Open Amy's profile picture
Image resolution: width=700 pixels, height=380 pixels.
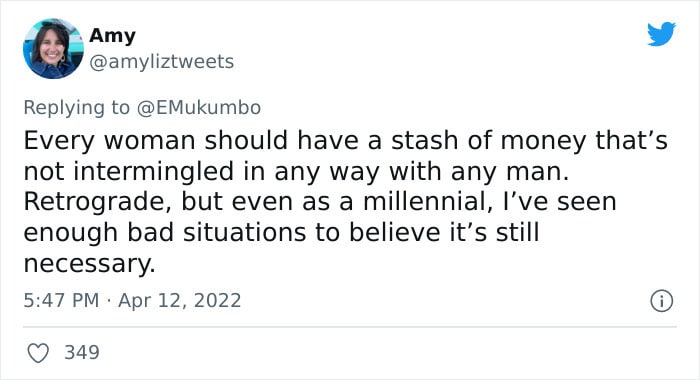click(53, 48)
